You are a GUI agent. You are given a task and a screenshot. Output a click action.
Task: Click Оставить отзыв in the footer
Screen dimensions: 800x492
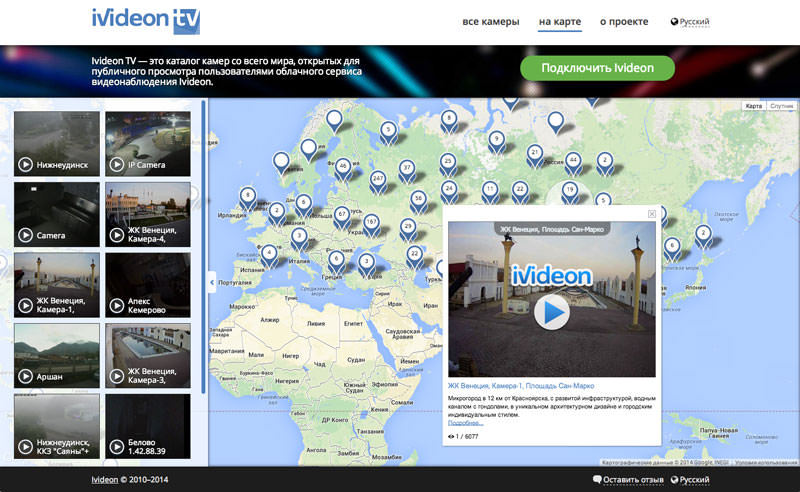coord(628,480)
